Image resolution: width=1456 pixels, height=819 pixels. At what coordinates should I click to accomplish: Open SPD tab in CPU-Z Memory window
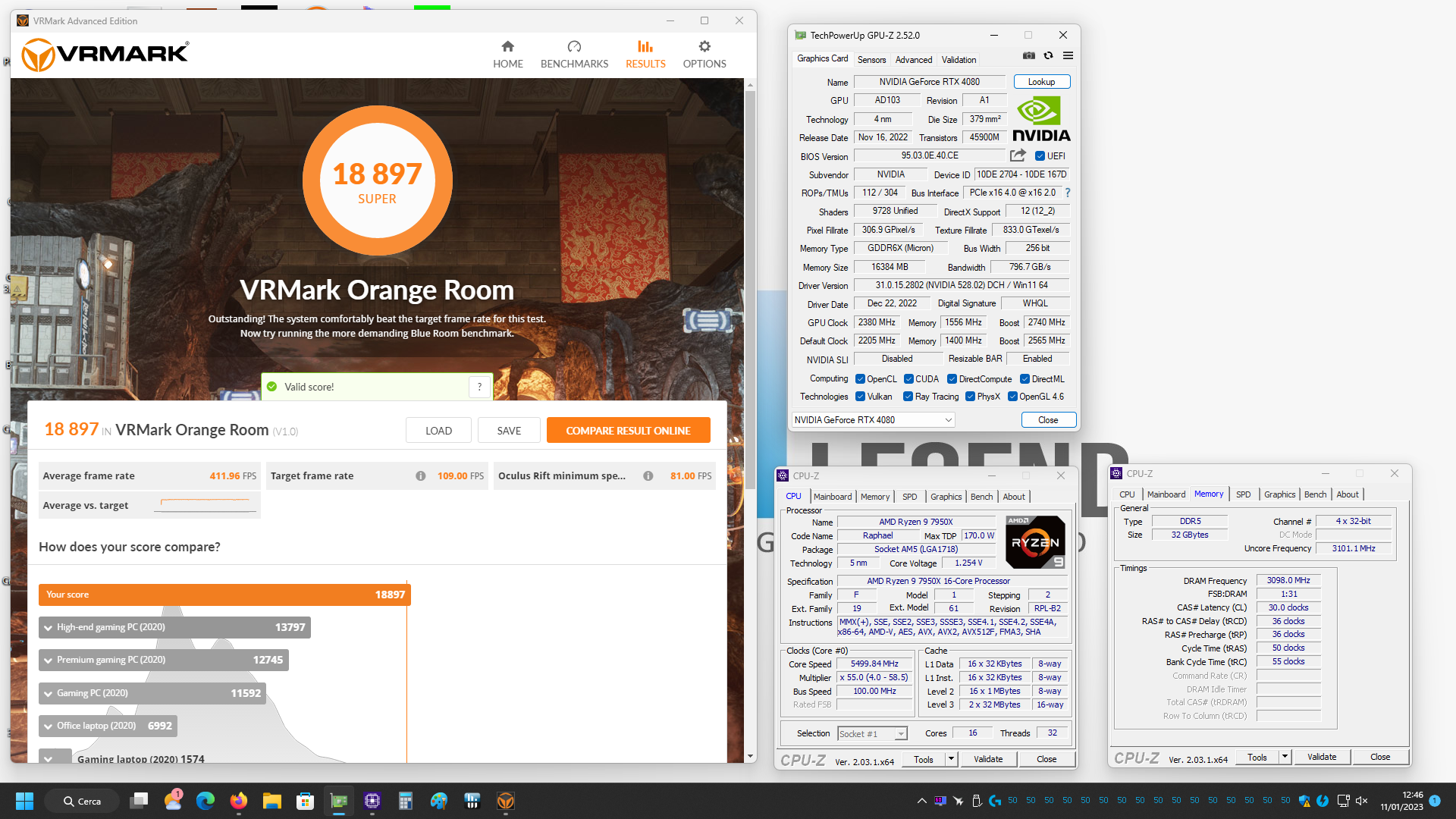pos(1243,494)
